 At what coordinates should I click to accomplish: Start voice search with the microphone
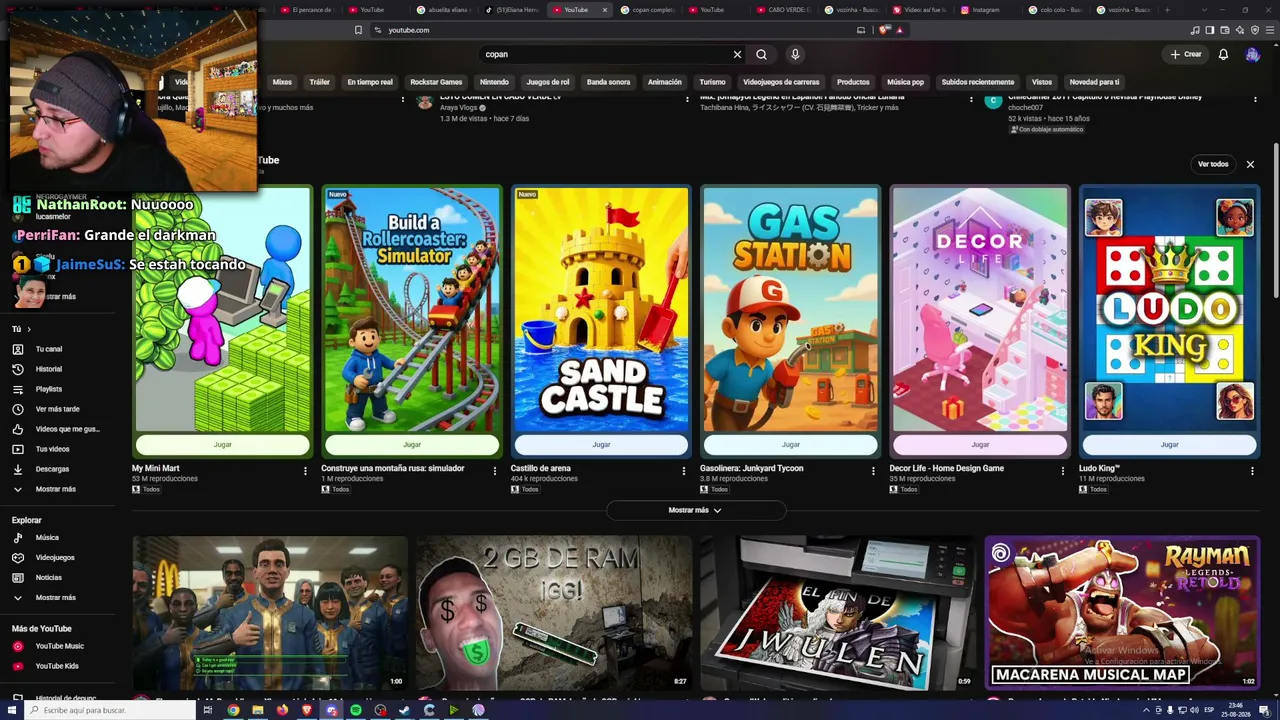coord(795,54)
